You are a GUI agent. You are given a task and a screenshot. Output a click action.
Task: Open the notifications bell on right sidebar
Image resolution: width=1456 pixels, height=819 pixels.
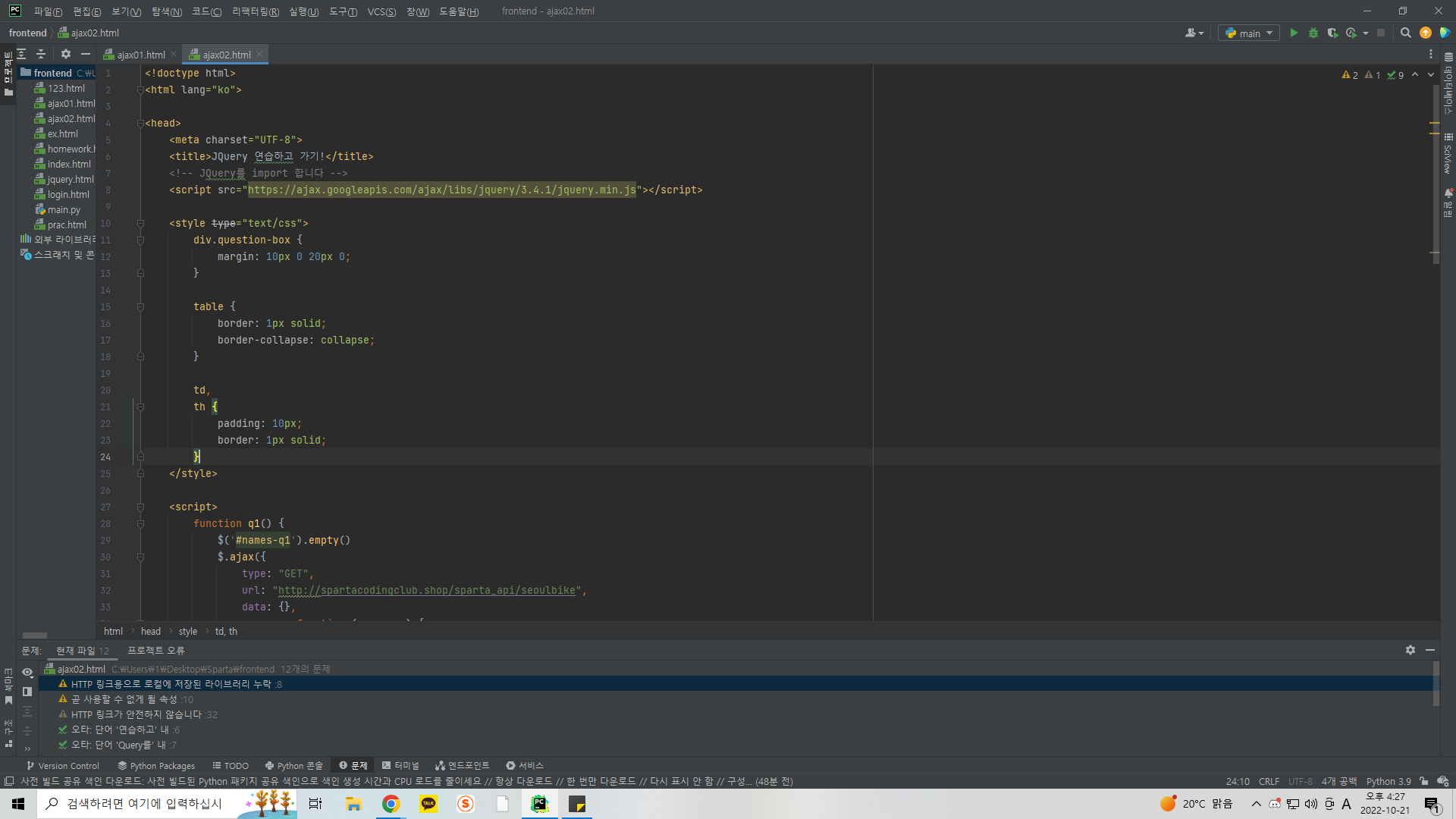tap(1448, 193)
